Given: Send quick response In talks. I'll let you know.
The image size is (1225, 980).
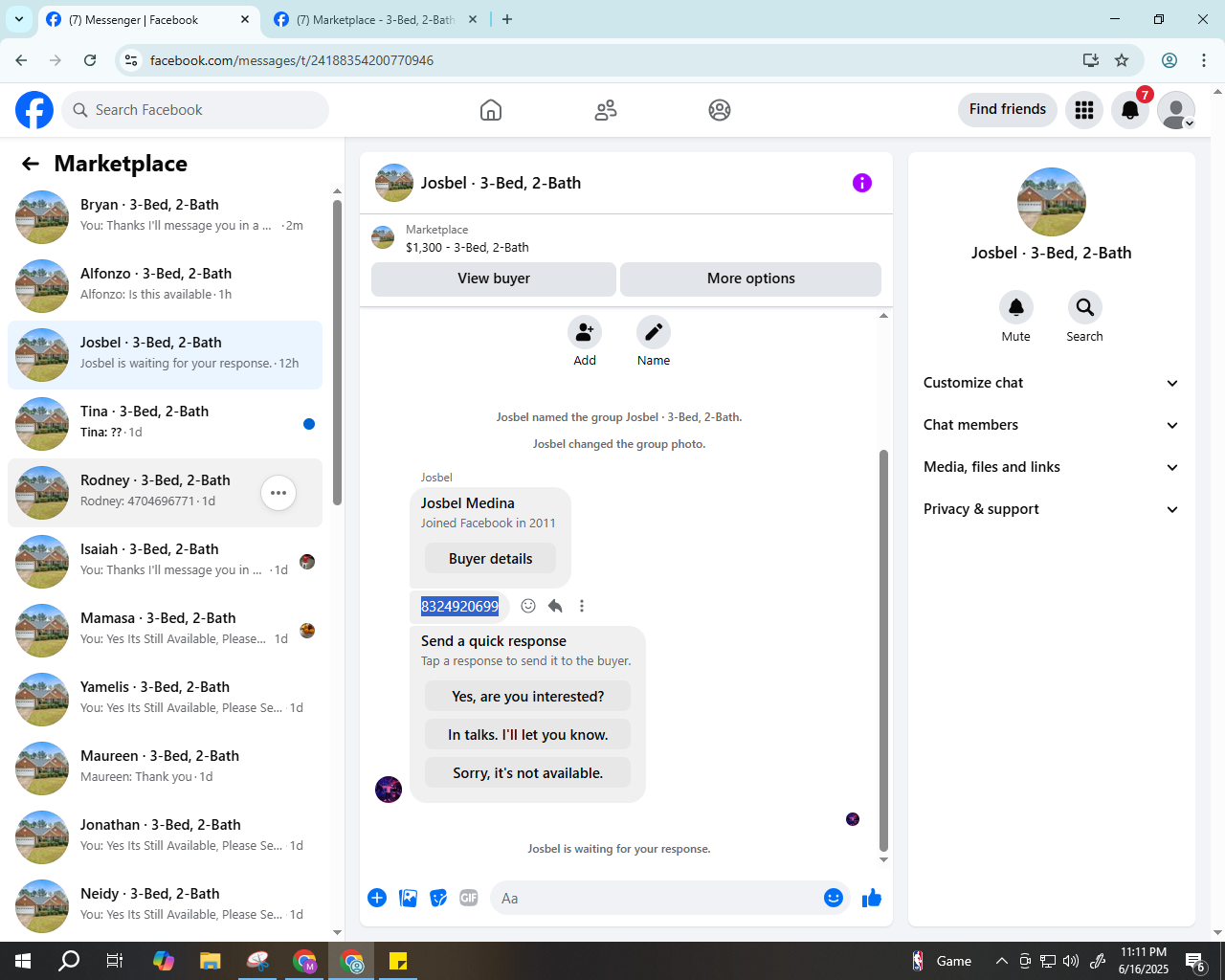Looking at the screenshot, I should (528, 734).
